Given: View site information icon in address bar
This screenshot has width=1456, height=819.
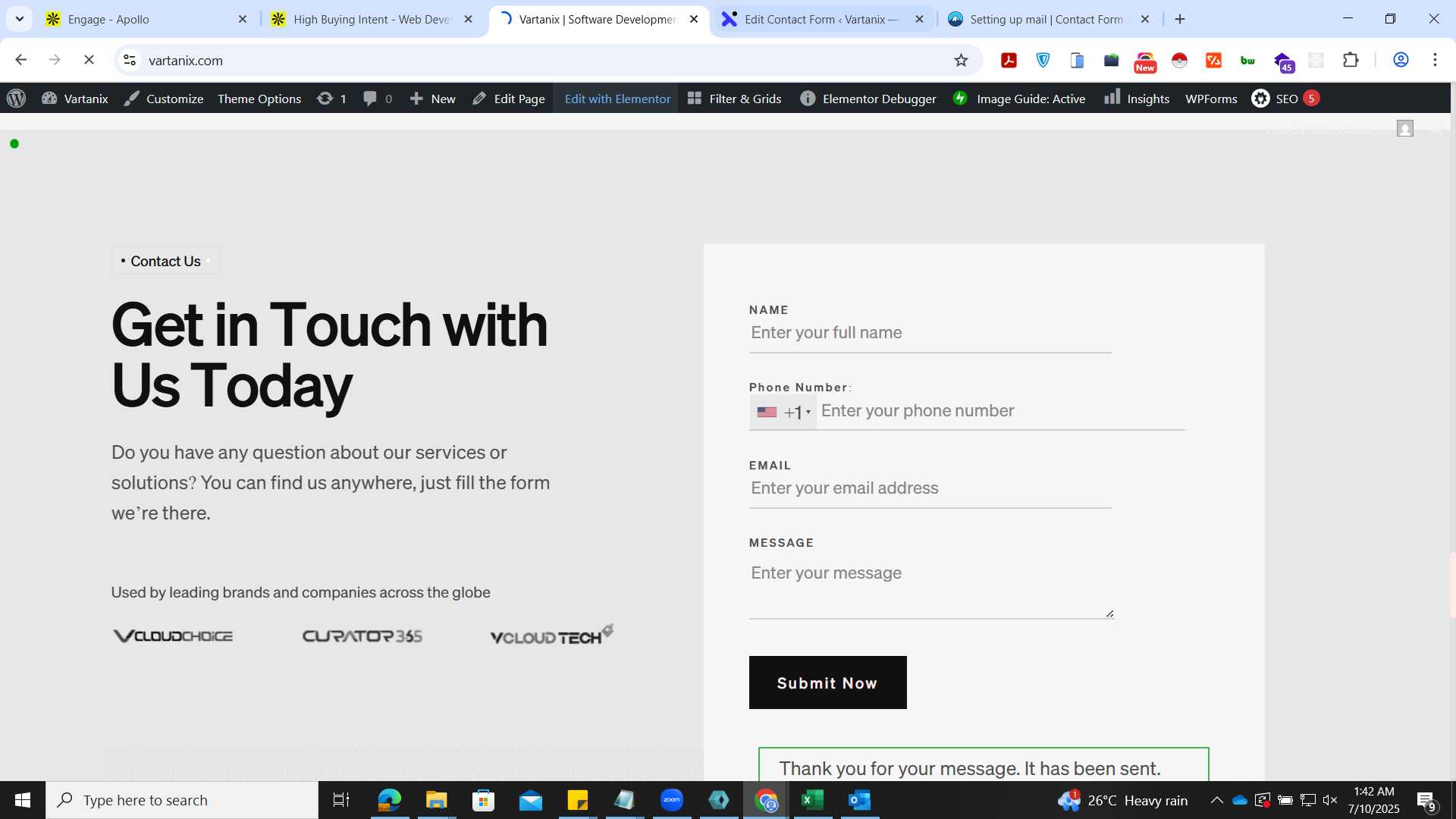Looking at the screenshot, I should [x=130, y=60].
